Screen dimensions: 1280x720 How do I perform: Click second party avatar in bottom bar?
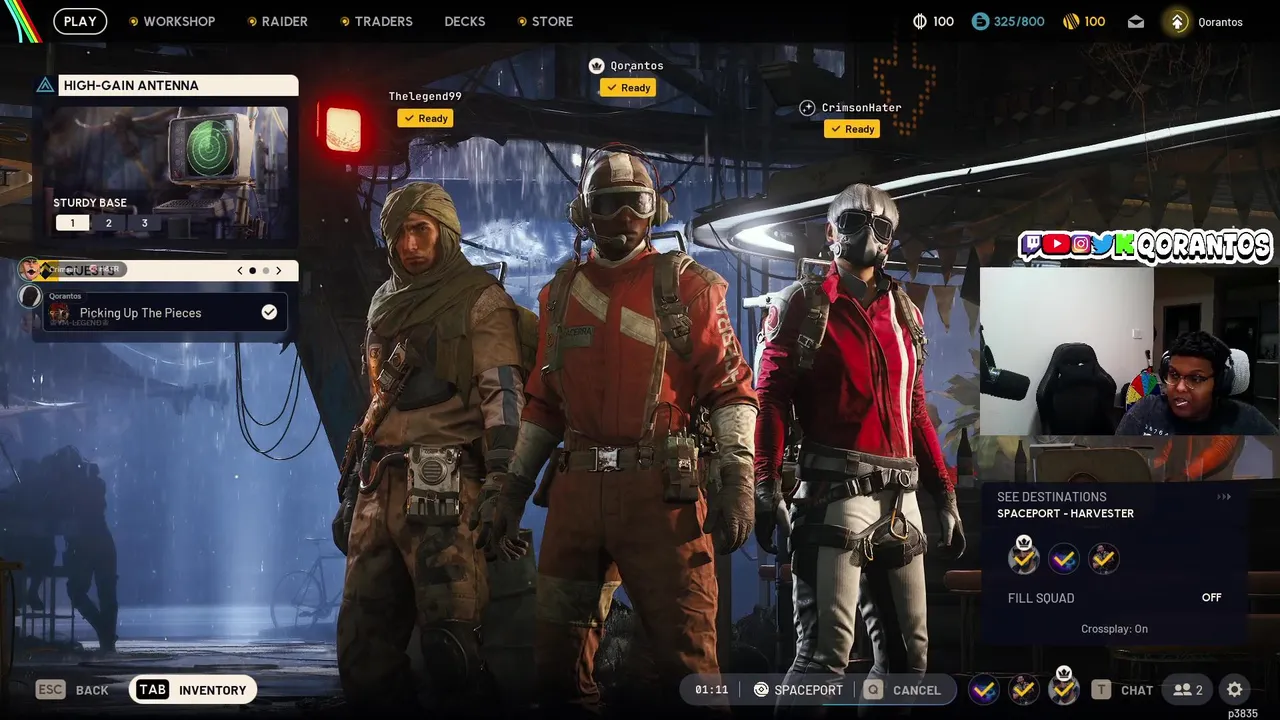[1023, 690]
